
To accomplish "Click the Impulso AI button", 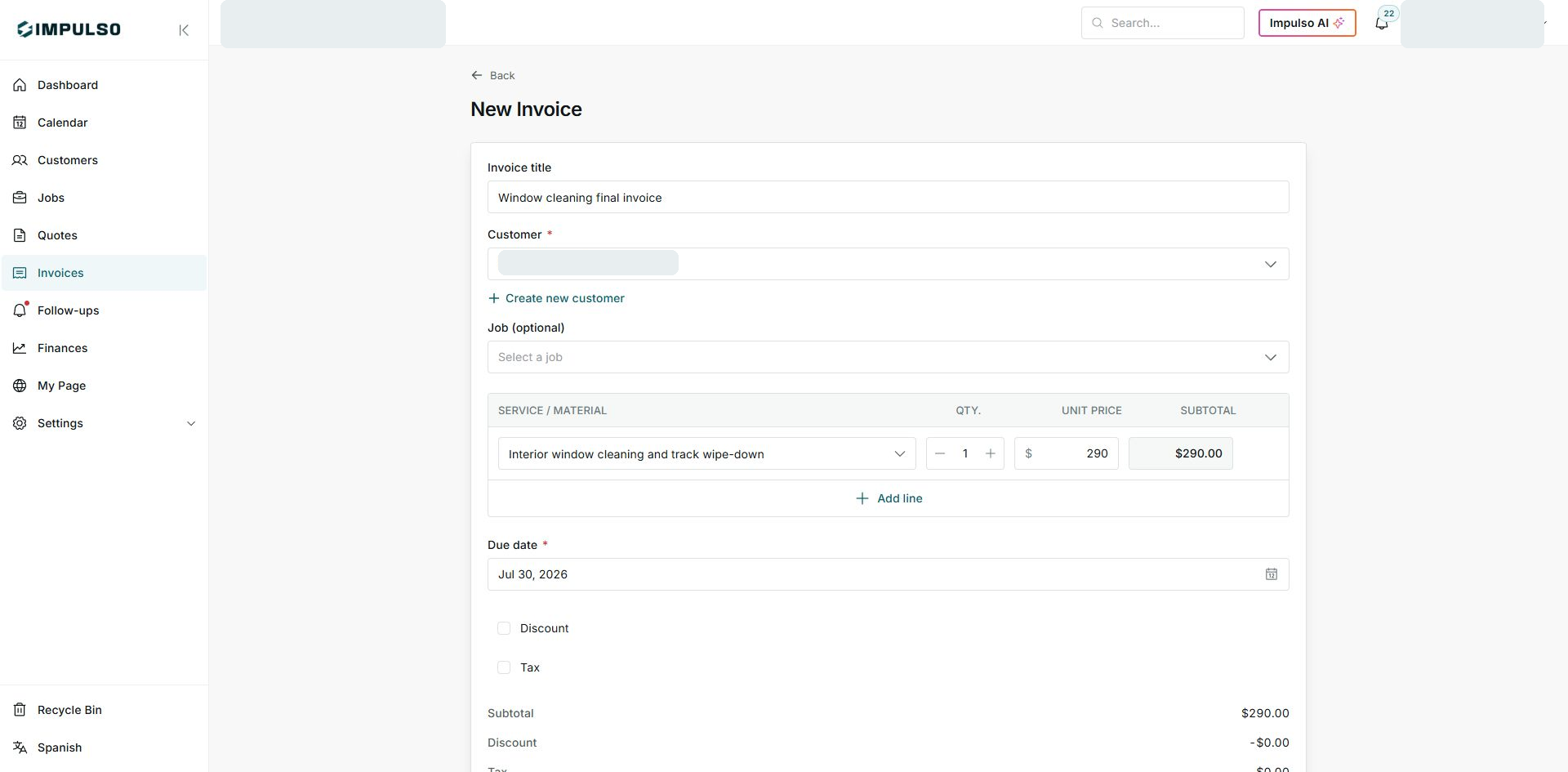I will point(1307,23).
